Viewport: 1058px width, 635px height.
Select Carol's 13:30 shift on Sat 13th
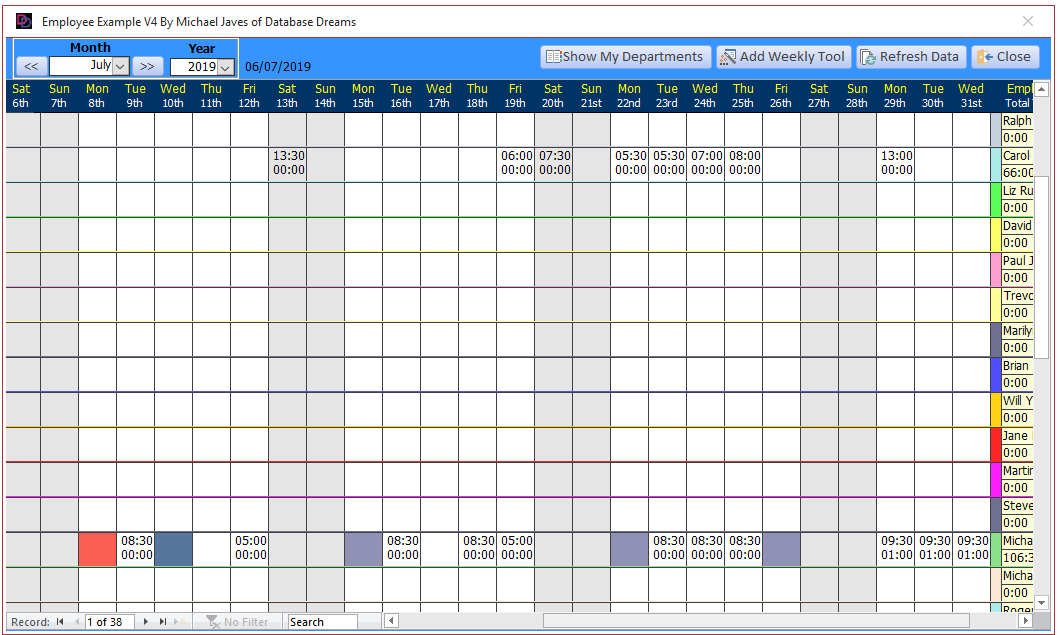(x=288, y=163)
